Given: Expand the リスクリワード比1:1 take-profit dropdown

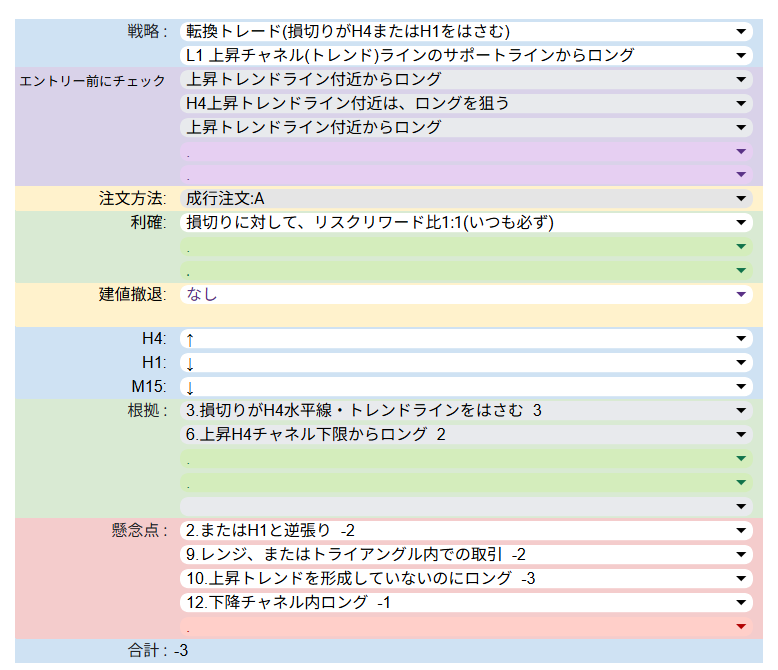Looking at the screenshot, I should coord(466,222).
